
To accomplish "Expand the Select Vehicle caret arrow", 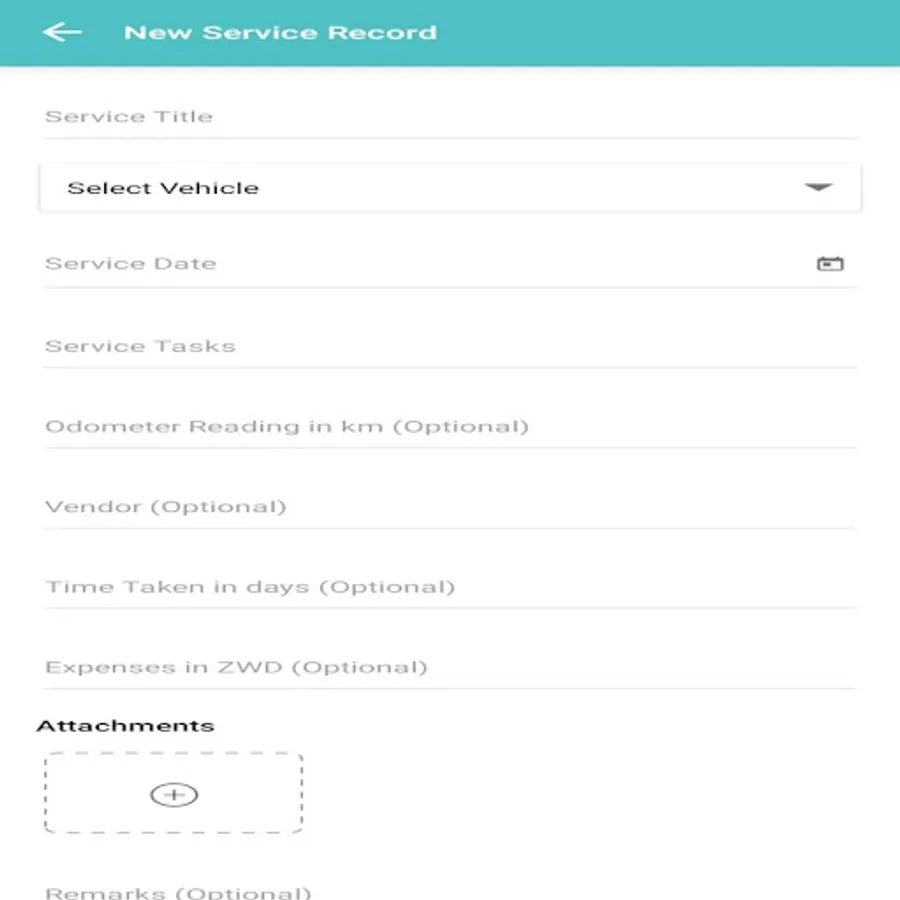I will 818,188.
